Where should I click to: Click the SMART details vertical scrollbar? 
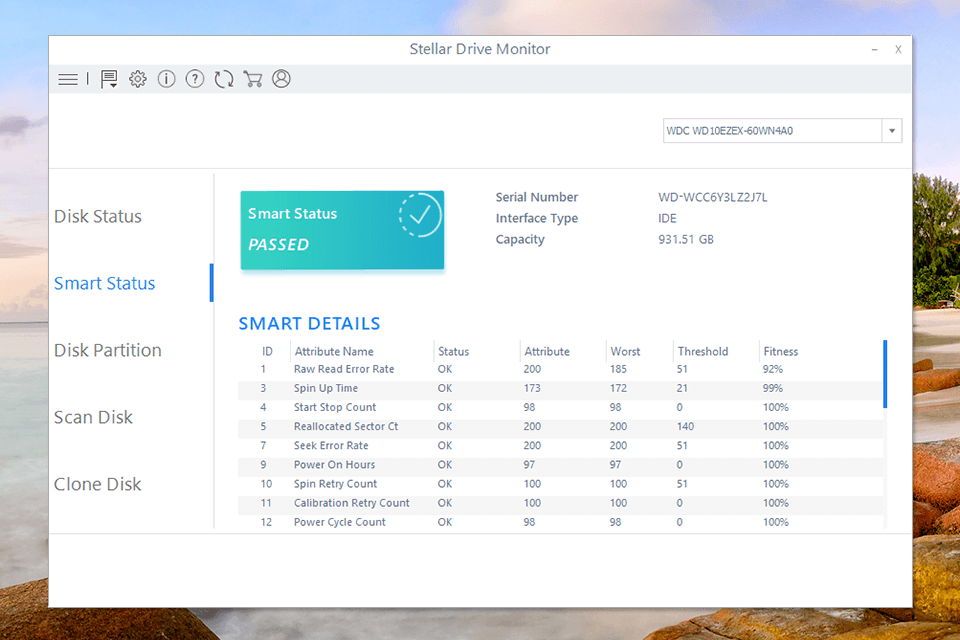pos(885,375)
